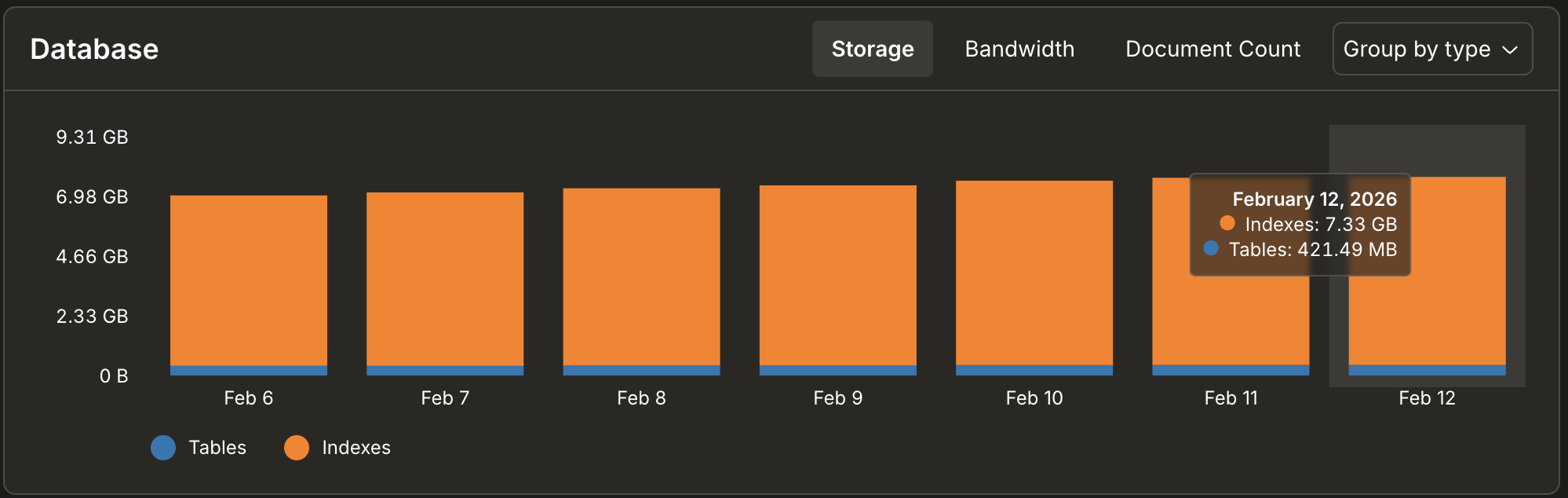Click the blue Tables segment for Feb 12
Image resolution: width=1568 pixels, height=498 pixels.
click(x=1427, y=370)
